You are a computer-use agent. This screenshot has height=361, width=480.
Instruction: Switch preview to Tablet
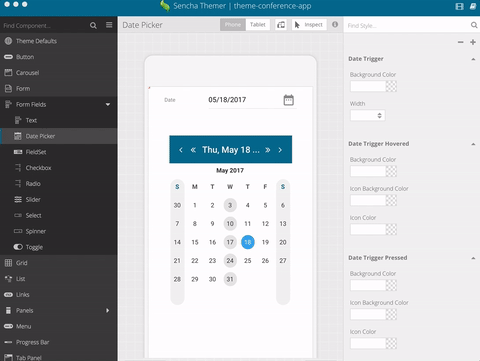(x=258, y=25)
